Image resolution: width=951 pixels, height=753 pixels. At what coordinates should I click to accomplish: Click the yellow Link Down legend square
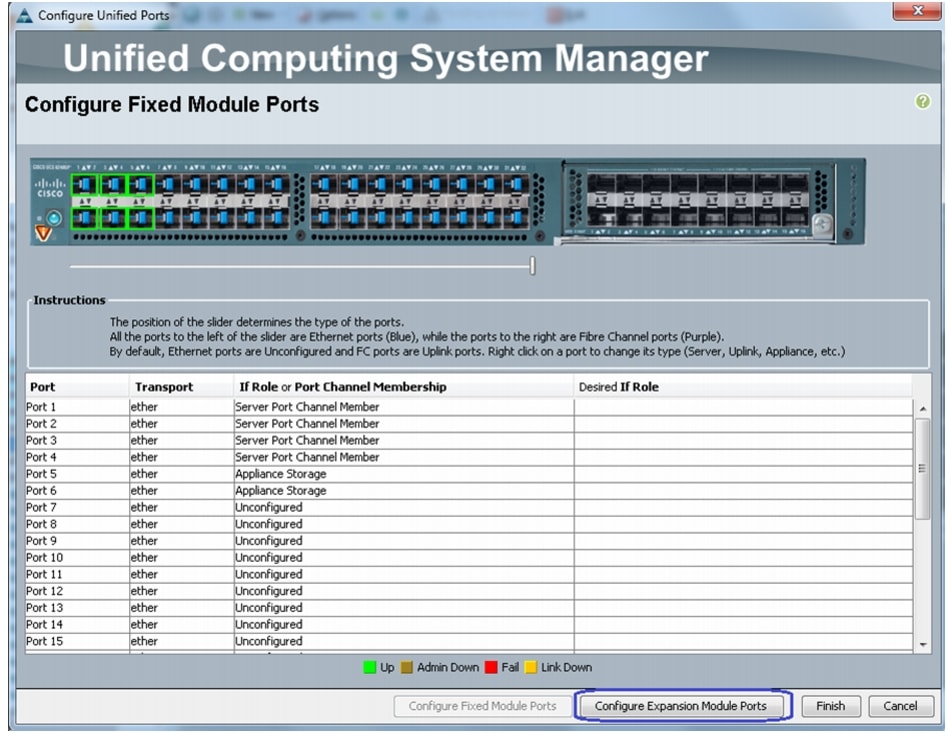click(x=531, y=667)
